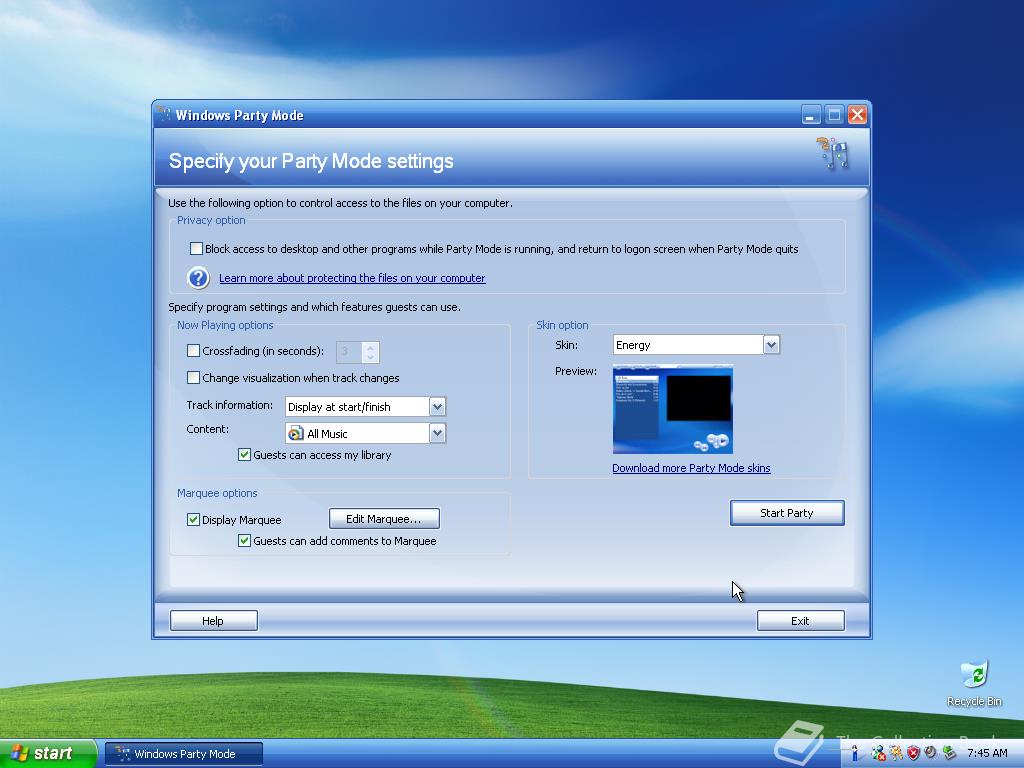The height and width of the screenshot is (768, 1024).
Task: Enable Change visualization when track changes
Action: (x=193, y=377)
